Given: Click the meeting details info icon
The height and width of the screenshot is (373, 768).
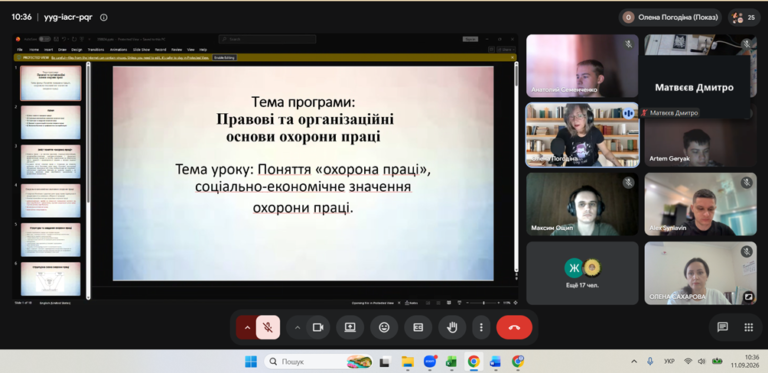Looking at the screenshot, I should coord(104,17).
